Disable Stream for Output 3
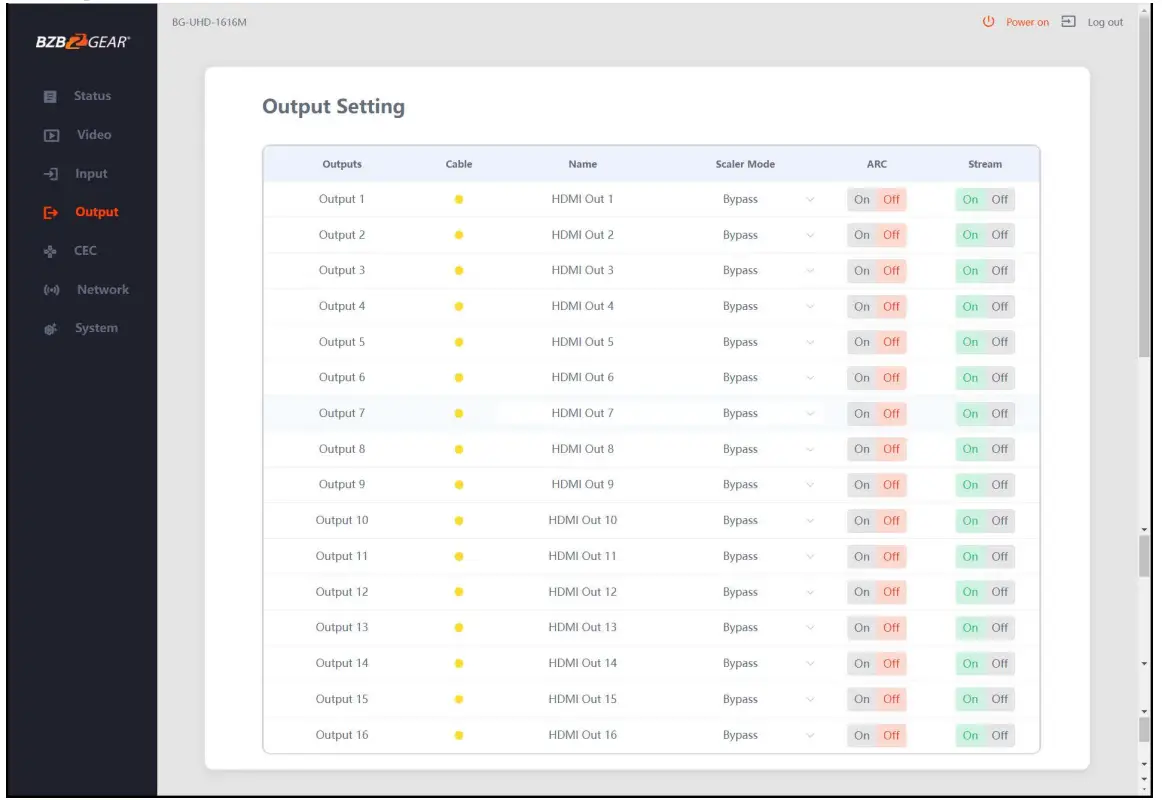This screenshot has width=1162, height=800. click(999, 270)
